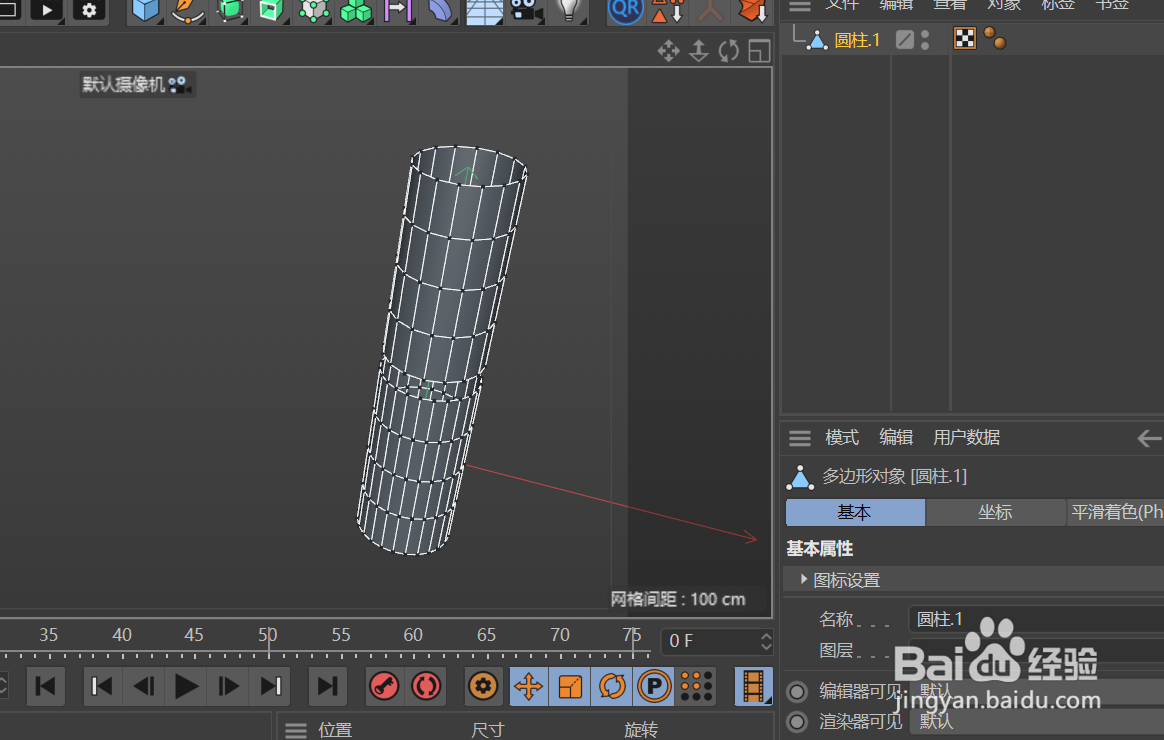The height and width of the screenshot is (740, 1164).
Task: Open the 文件 menu in Object Manager
Action: pos(842,4)
